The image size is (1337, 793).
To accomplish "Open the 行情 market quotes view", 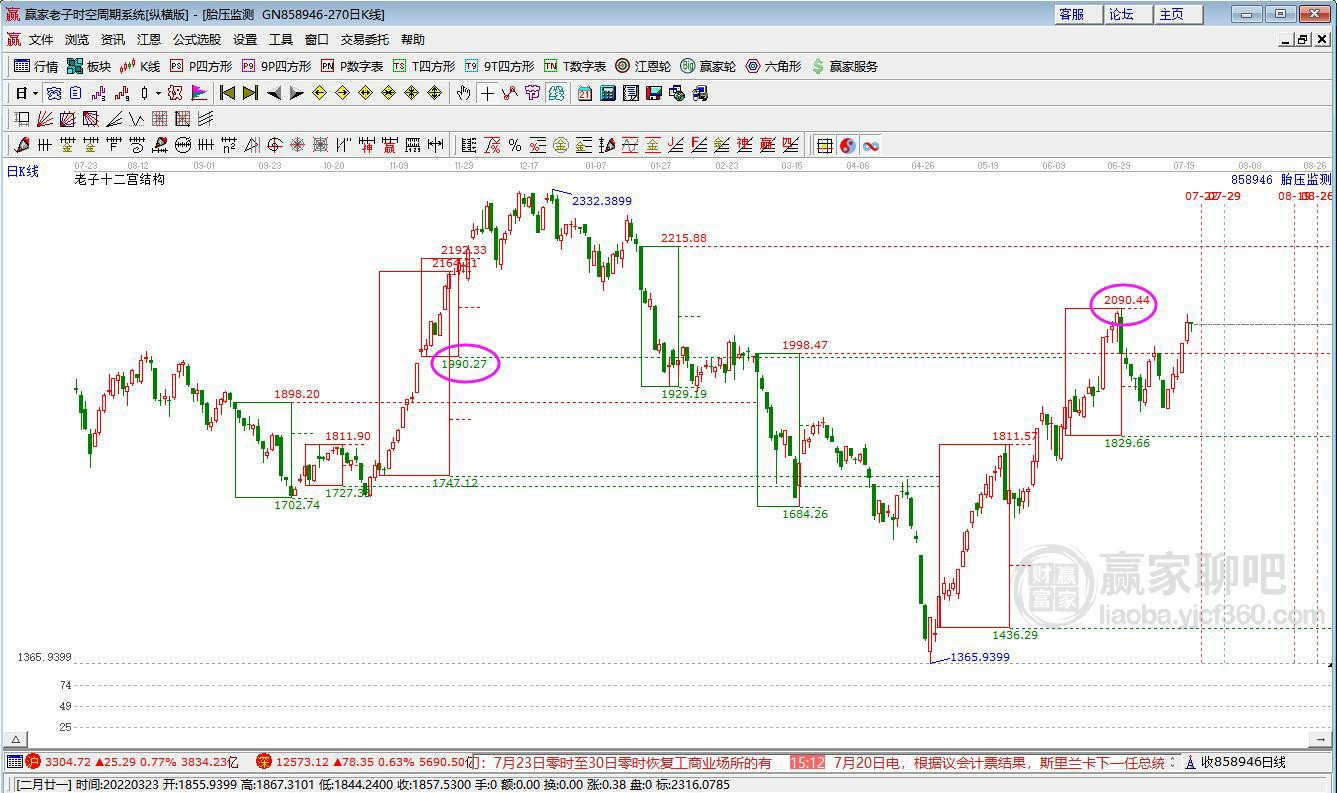I will (x=36, y=66).
